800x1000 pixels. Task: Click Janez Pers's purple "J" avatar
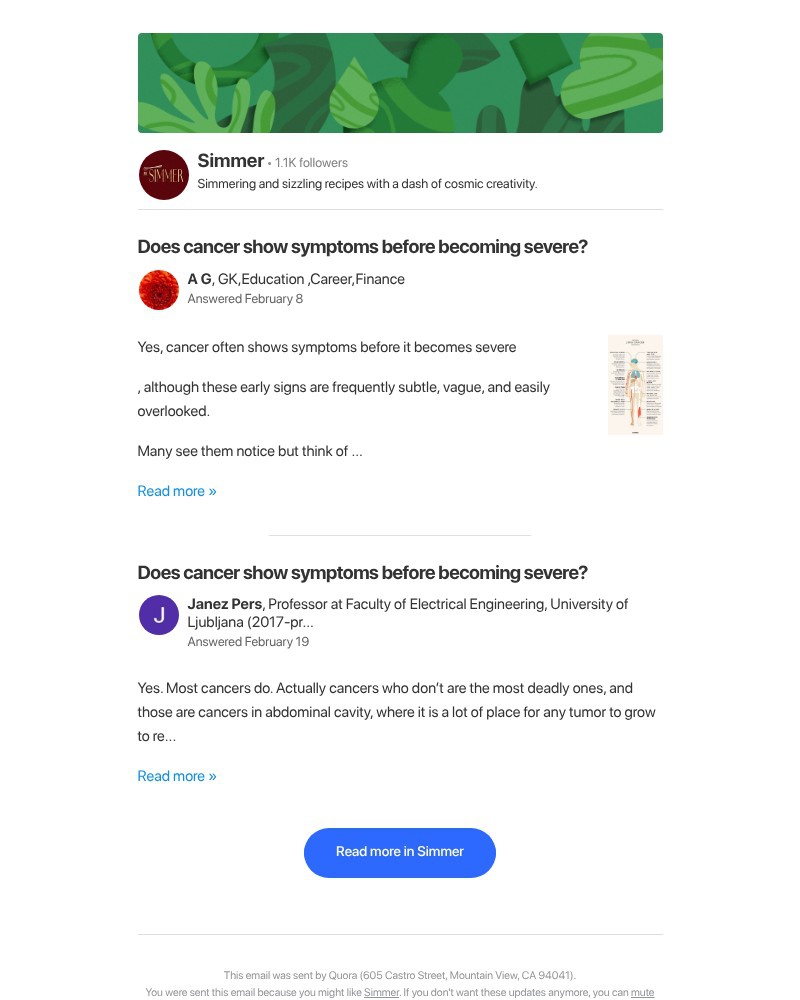(158, 615)
